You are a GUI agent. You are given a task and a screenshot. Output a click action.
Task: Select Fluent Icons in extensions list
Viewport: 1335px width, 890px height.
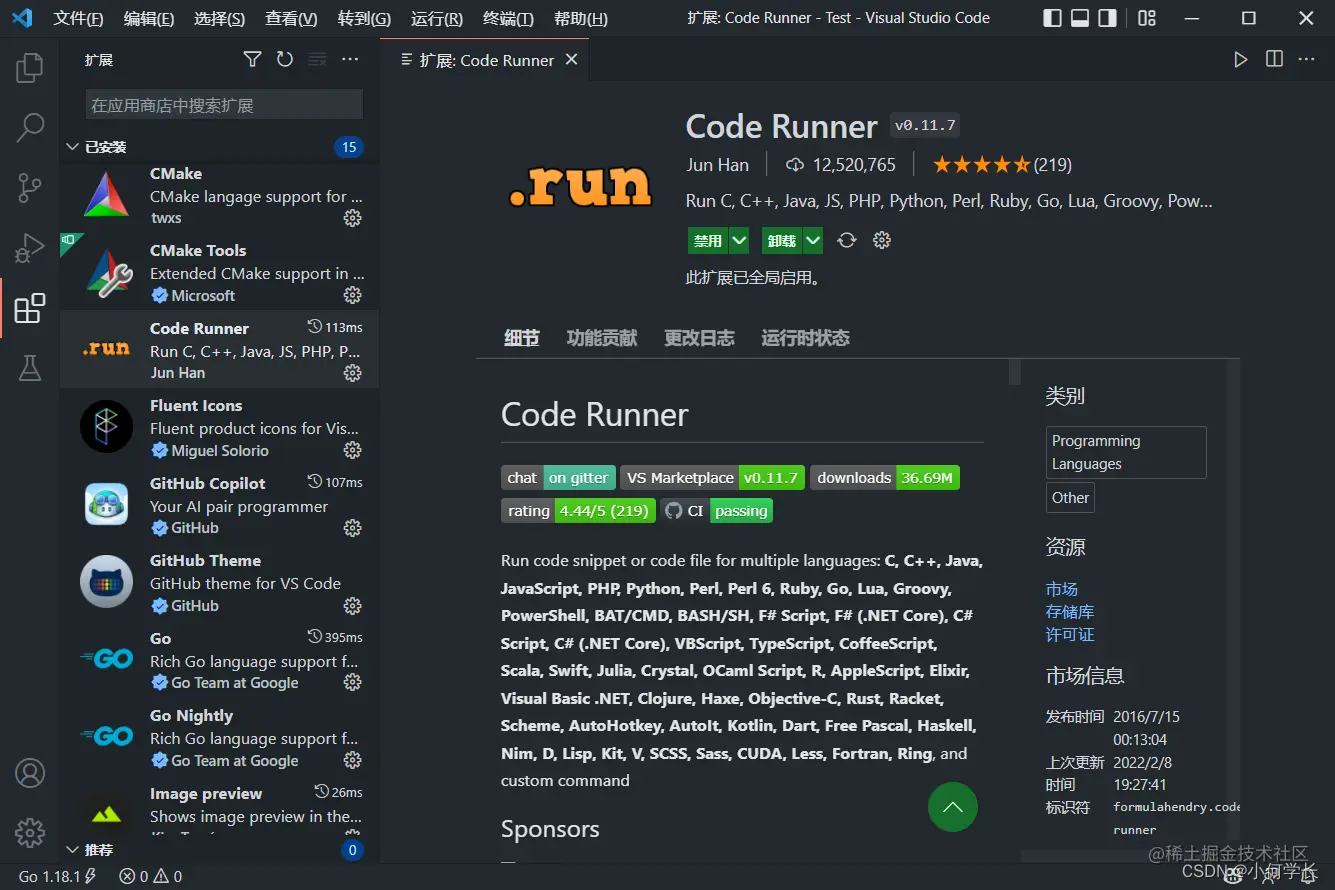pyautogui.click(x=219, y=428)
